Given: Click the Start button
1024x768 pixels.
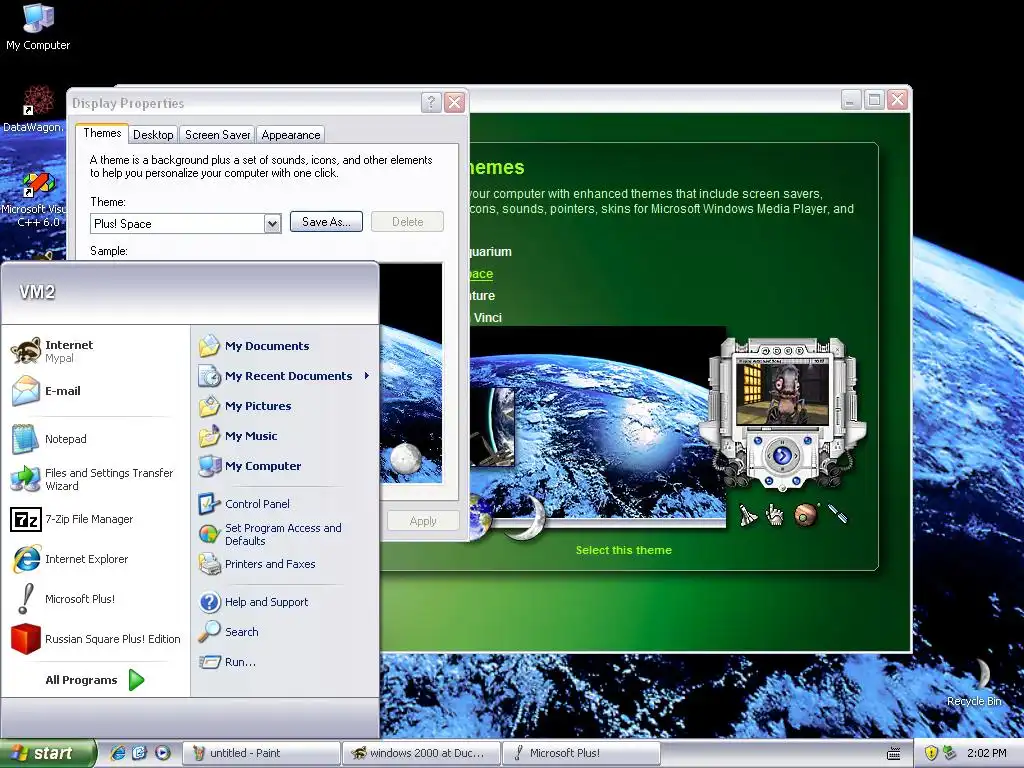Looking at the screenshot, I should [47, 753].
